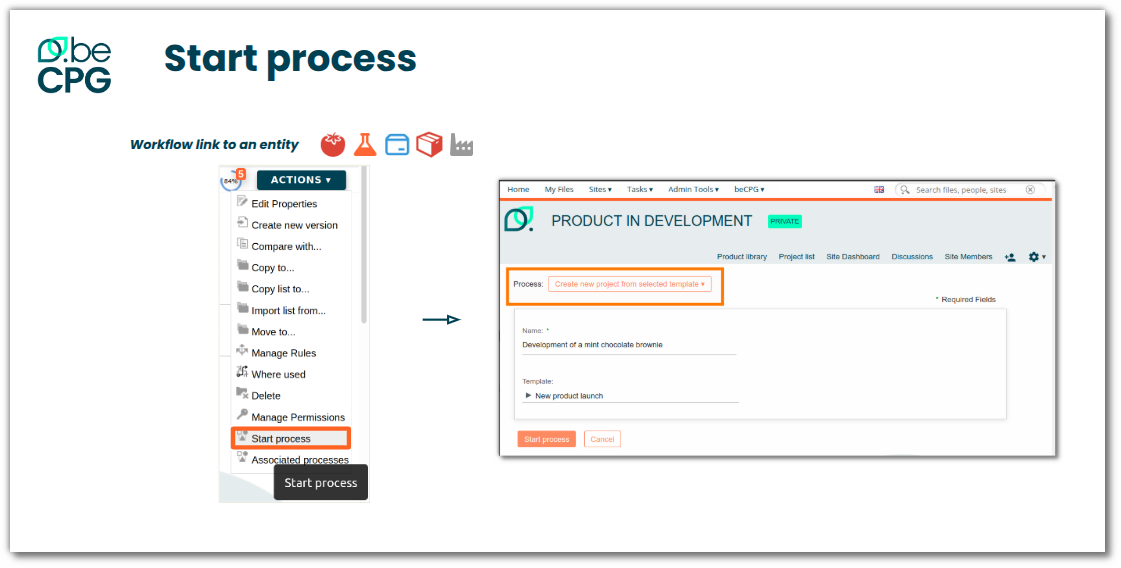The width and height of the screenshot is (1121, 568).
Task: Select Create new version action
Action: [295, 225]
